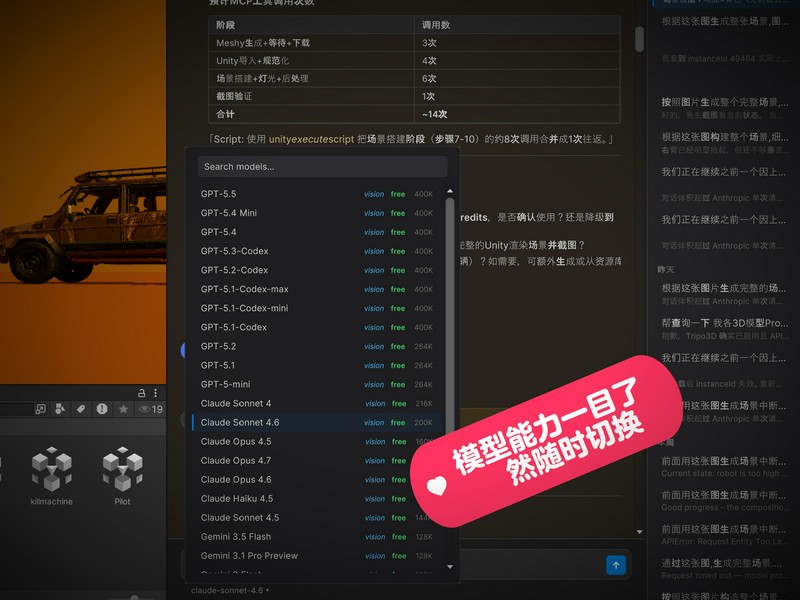Open history chat with 'APIError: Request Entity' preview
Image resolution: width=800 pixels, height=600 pixels.
pyautogui.click(x=724, y=535)
